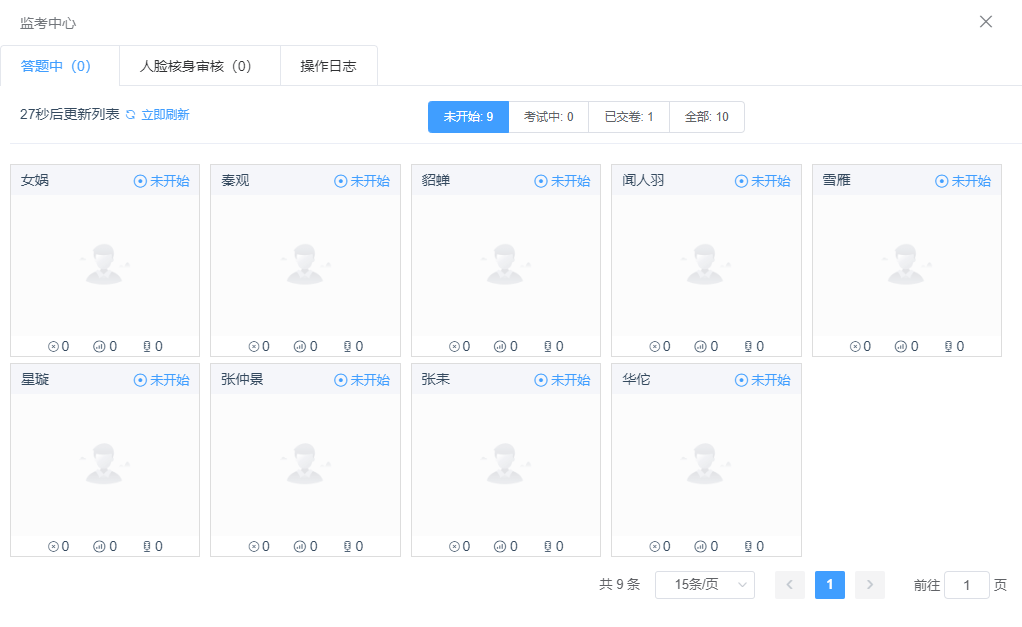The height and width of the screenshot is (627, 1022).
Task: Click the 立即刷新 link
Action: pyautogui.click(x=165, y=115)
